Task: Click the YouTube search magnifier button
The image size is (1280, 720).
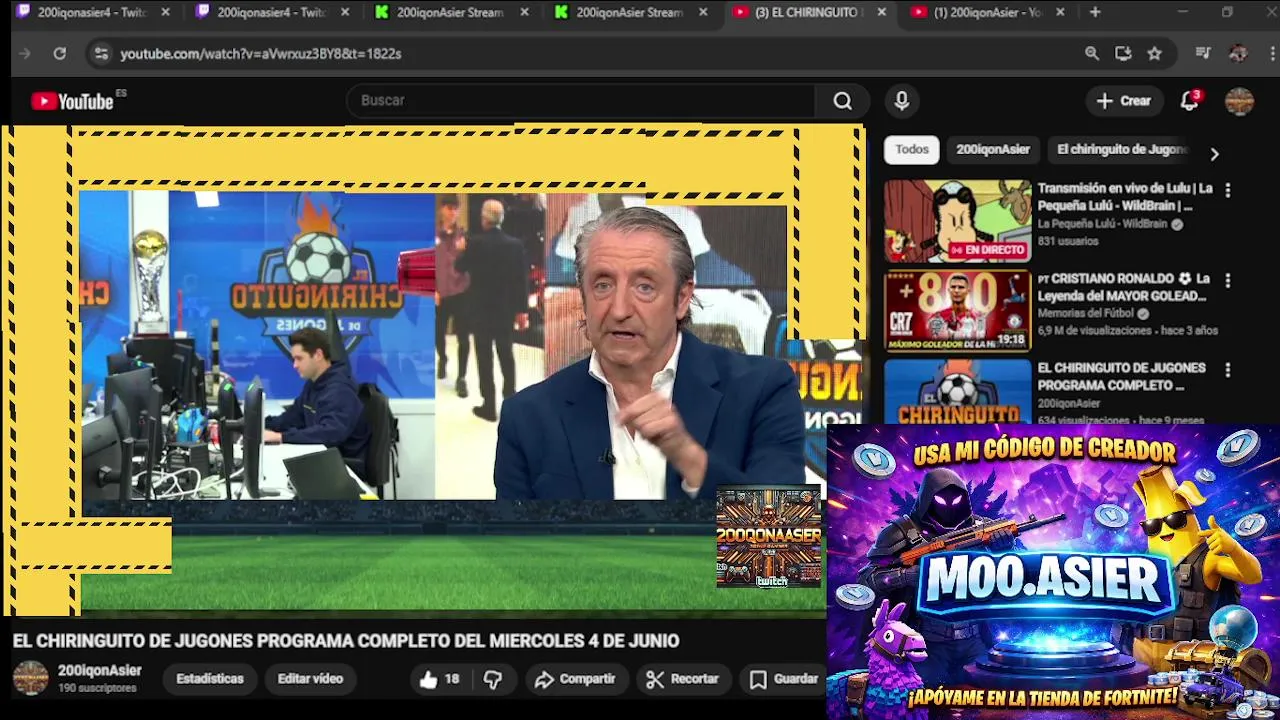Action: [843, 101]
